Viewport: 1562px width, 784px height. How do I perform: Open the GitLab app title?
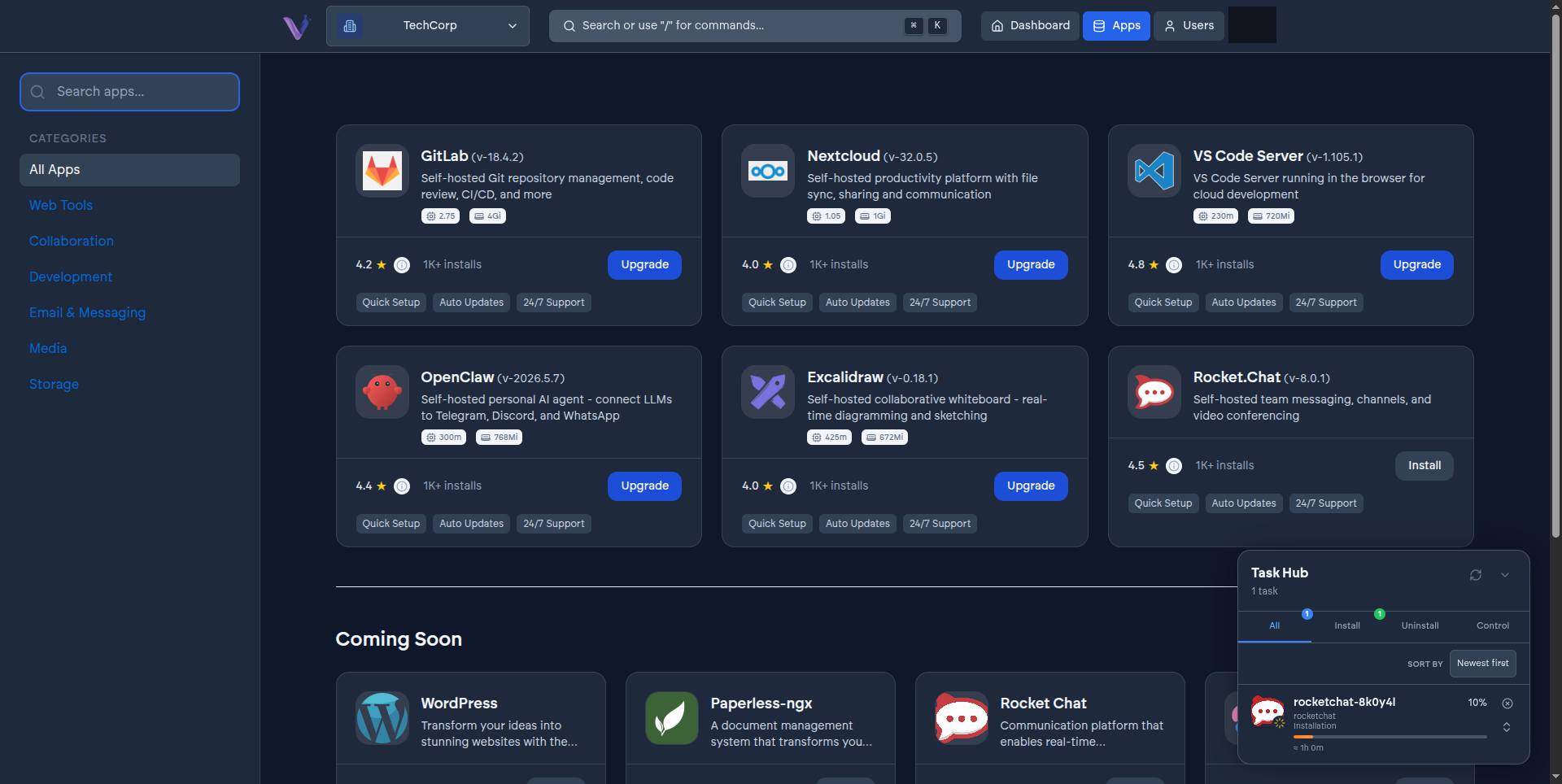[x=444, y=156]
